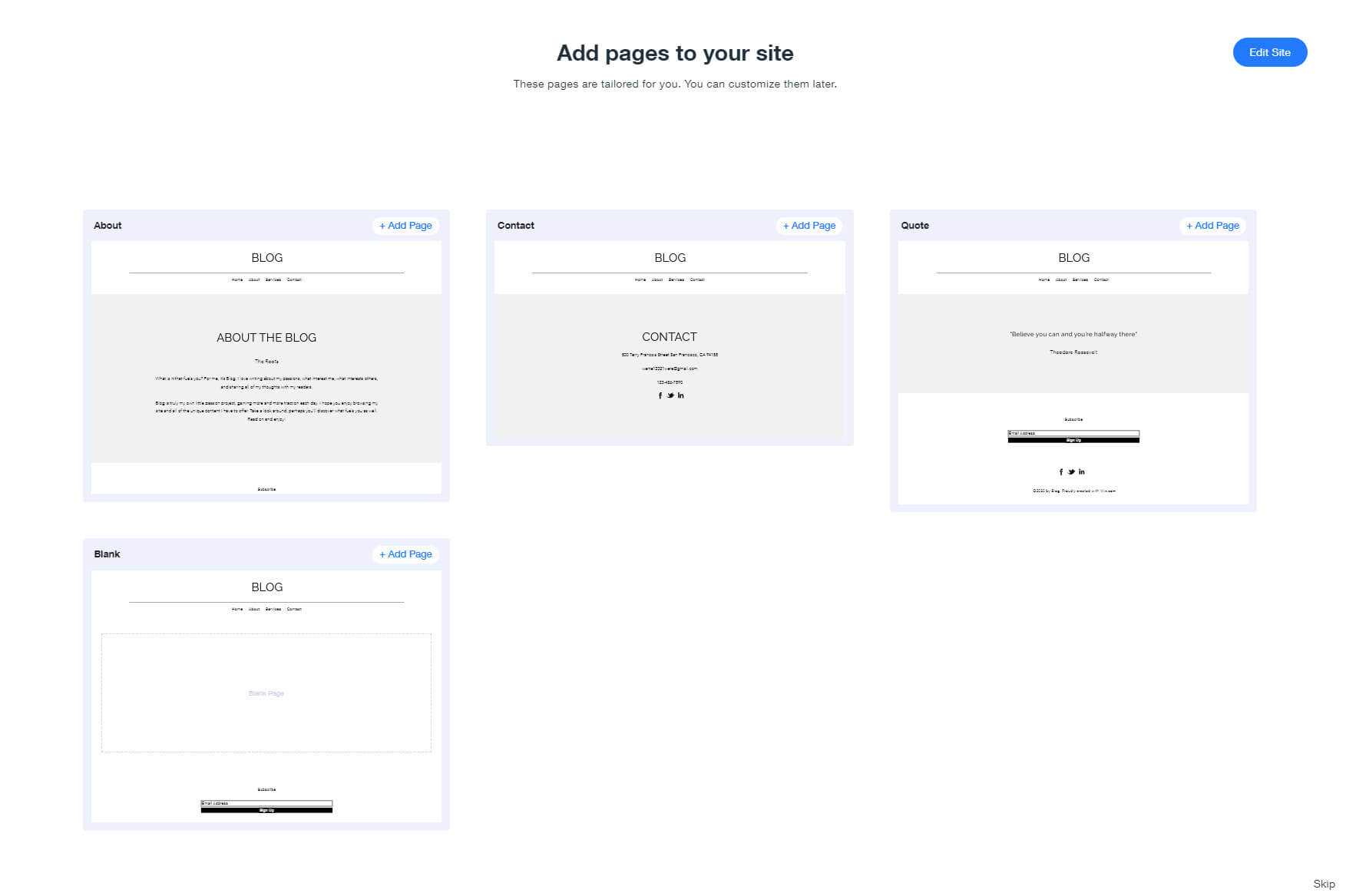The width and height of the screenshot is (1356, 896).
Task: Click the Twitter icon in the Contact preview
Action: click(x=670, y=395)
